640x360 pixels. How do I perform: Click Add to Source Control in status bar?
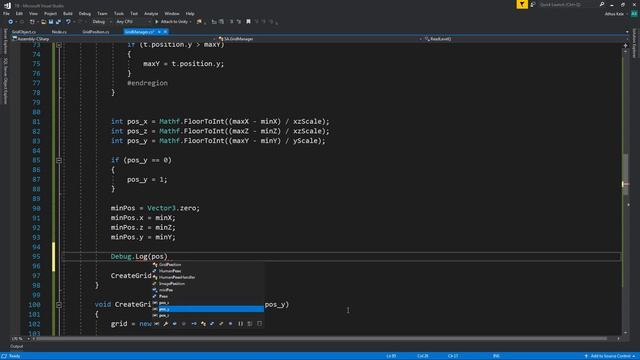pos(610,356)
